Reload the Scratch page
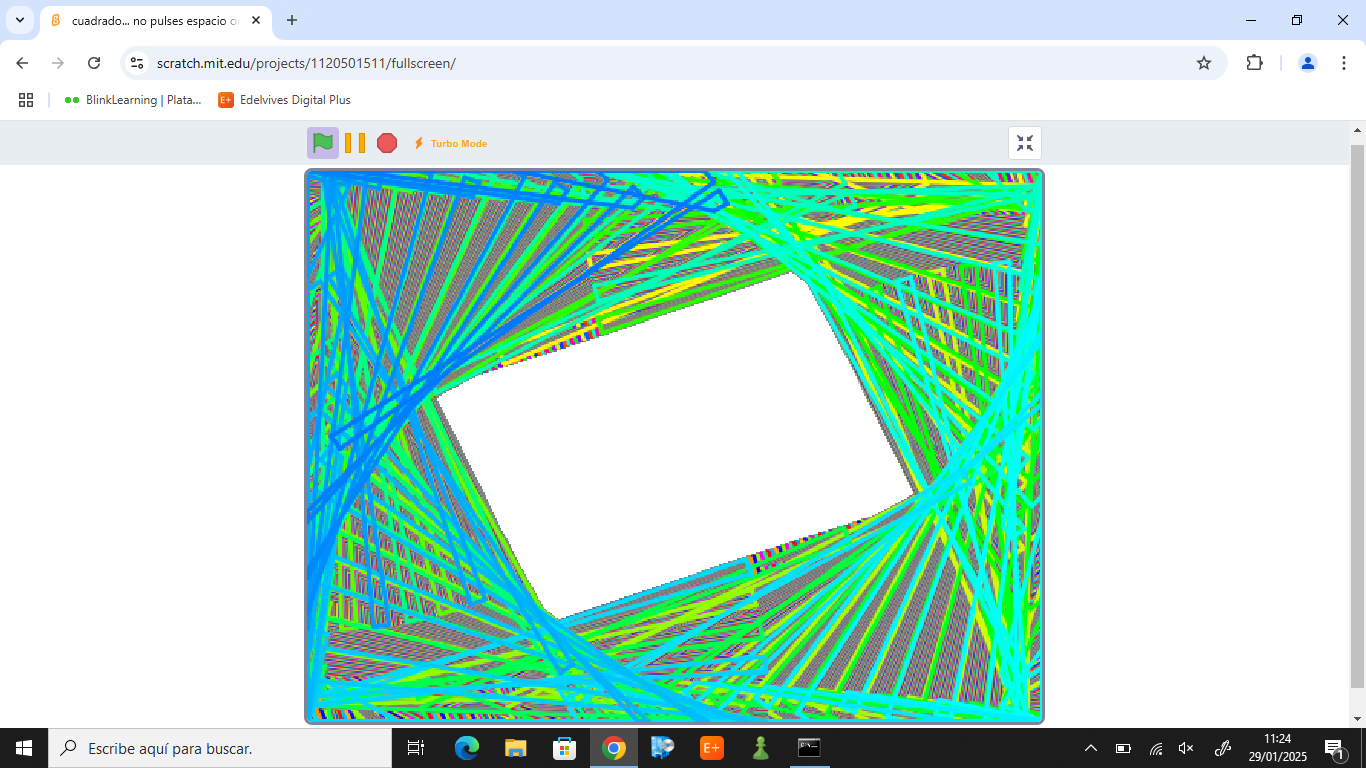1366x768 pixels. click(x=94, y=63)
